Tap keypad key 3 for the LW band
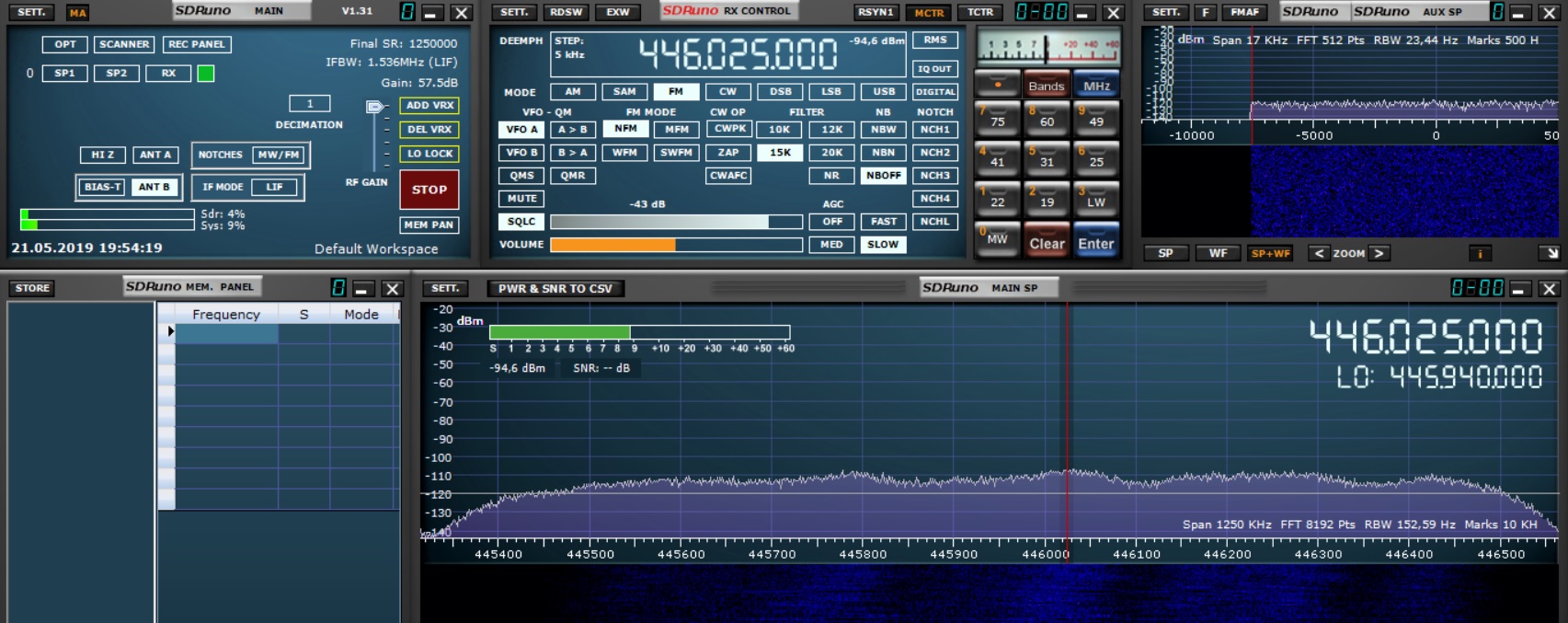Screen dimensions: 1568x623 pos(1096,199)
